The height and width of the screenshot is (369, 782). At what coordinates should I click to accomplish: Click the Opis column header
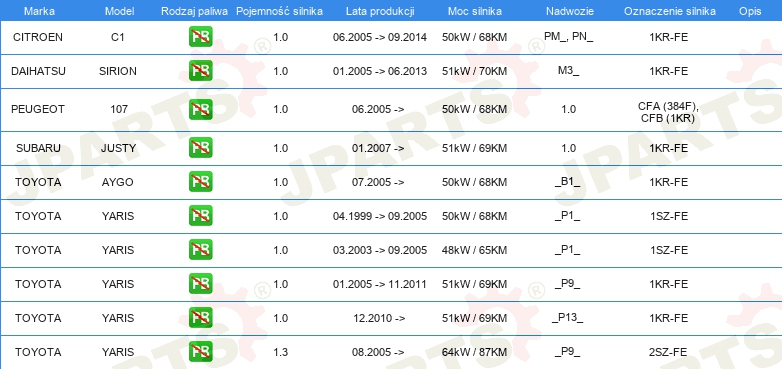point(750,11)
